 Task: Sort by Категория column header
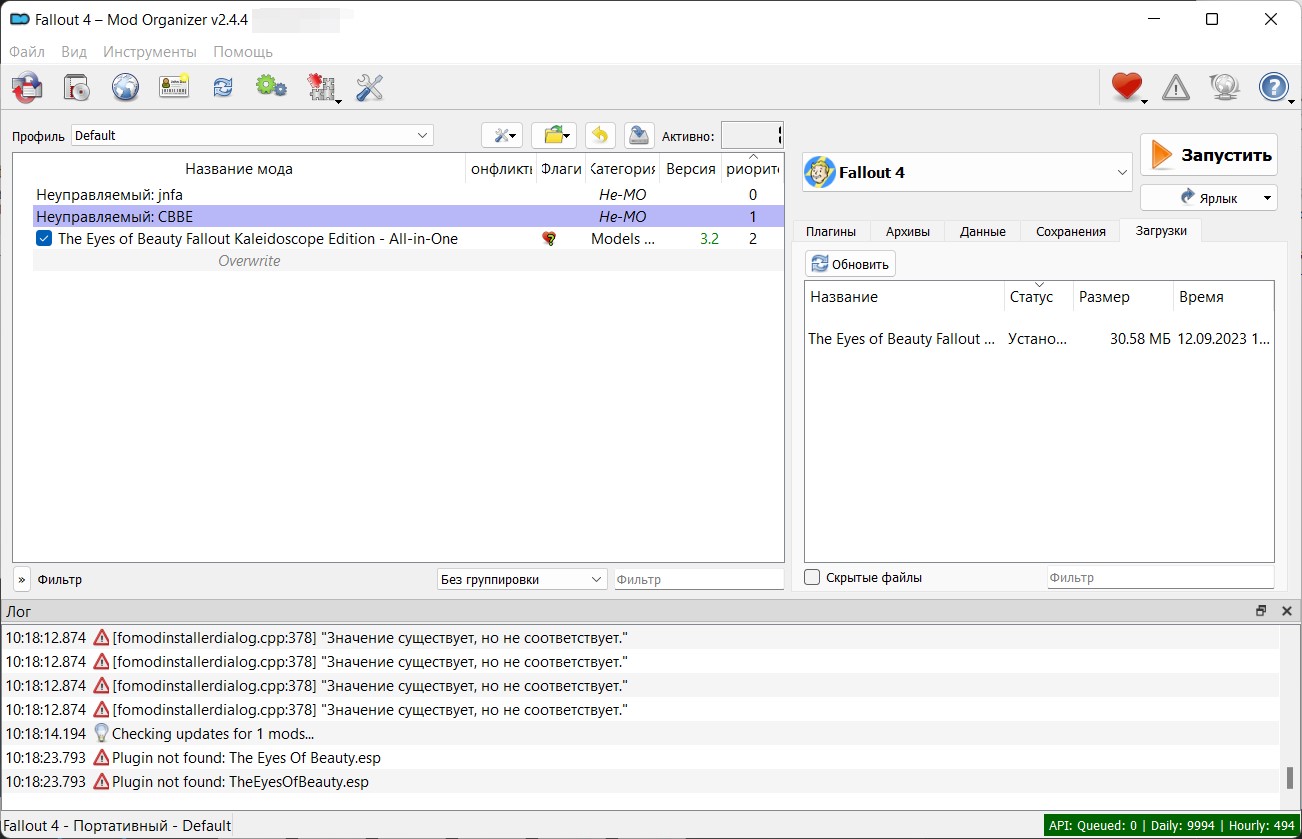point(623,169)
